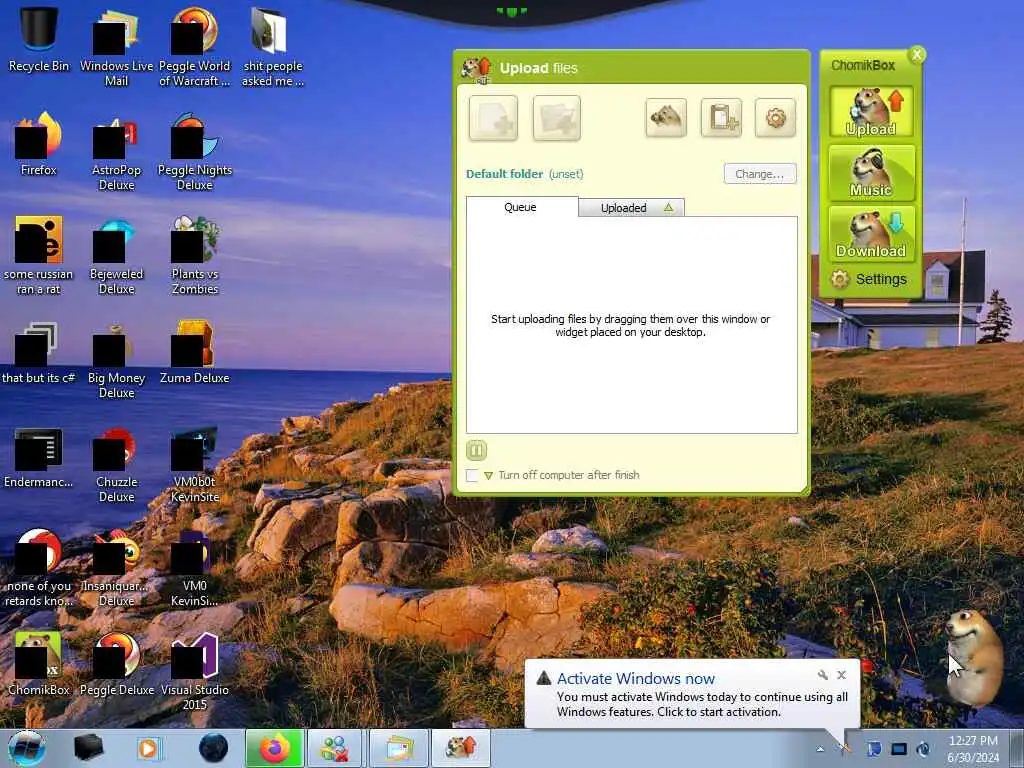This screenshot has height=768, width=1024.
Task: Click the Windows Live Mail taskbar button
Action: 398,748
